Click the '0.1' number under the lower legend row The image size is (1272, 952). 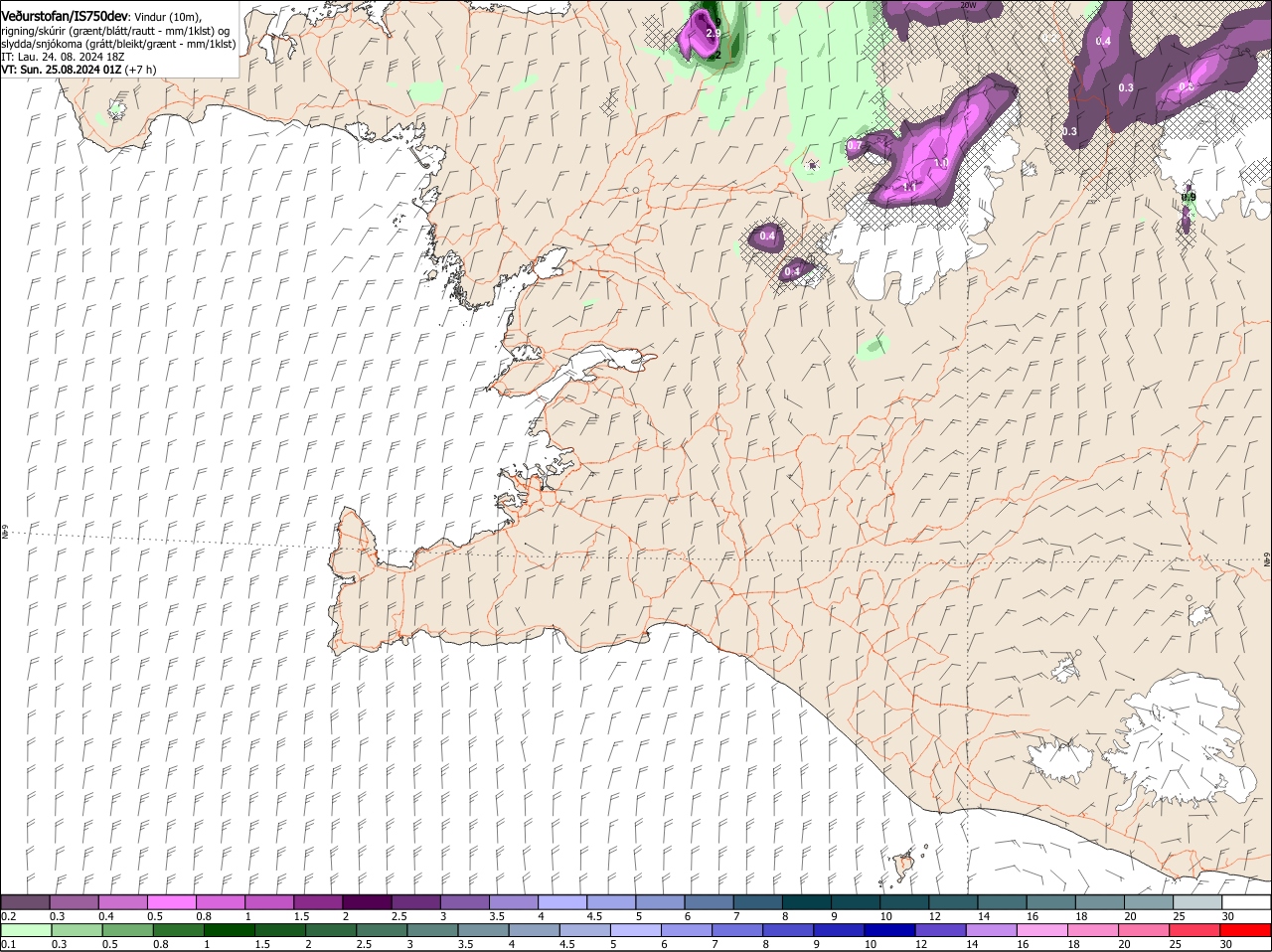(9, 944)
